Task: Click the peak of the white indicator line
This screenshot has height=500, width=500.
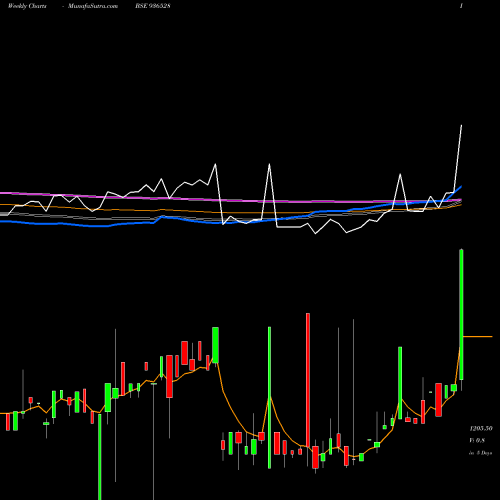Action: point(461,125)
